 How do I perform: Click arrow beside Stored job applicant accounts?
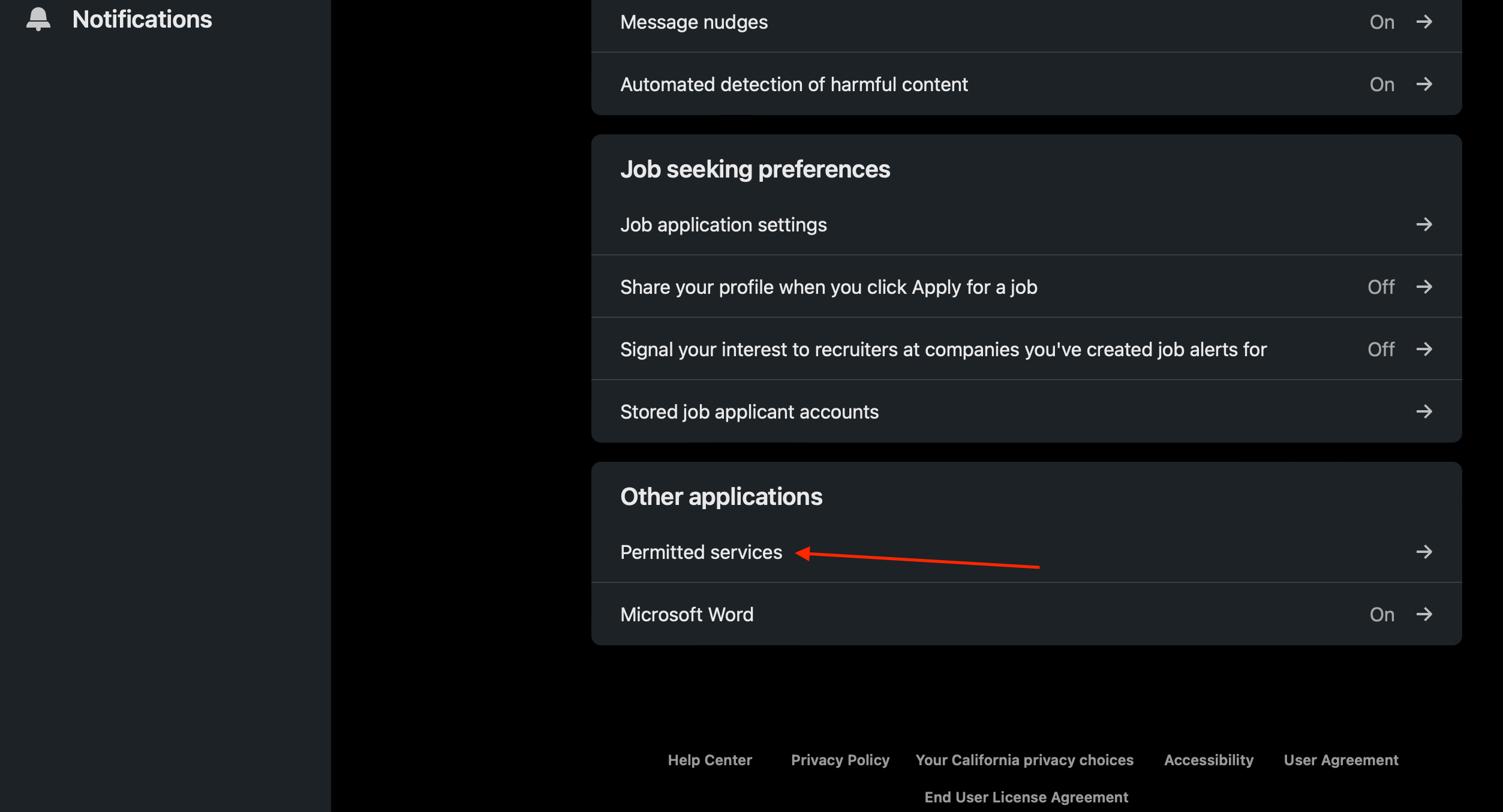point(1424,412)
